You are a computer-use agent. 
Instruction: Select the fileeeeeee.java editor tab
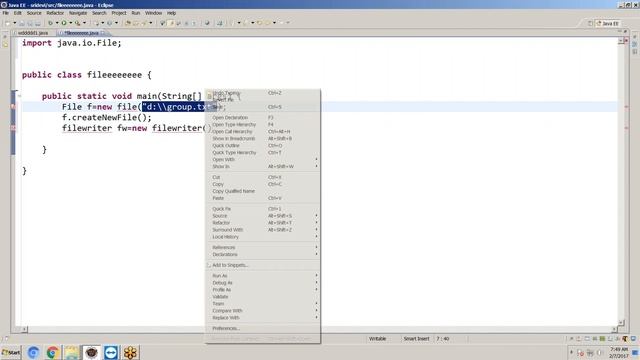tap(81, 33)
